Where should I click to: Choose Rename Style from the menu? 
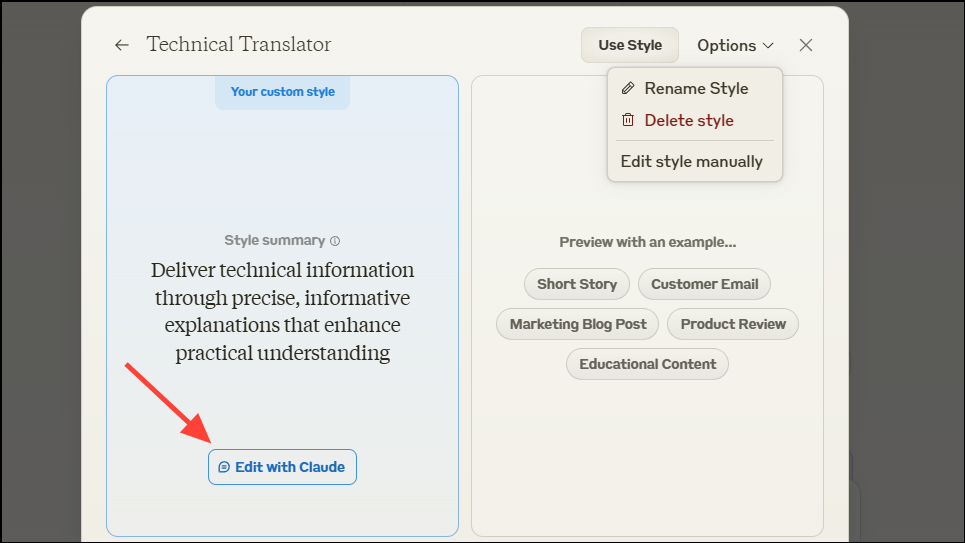696,88
